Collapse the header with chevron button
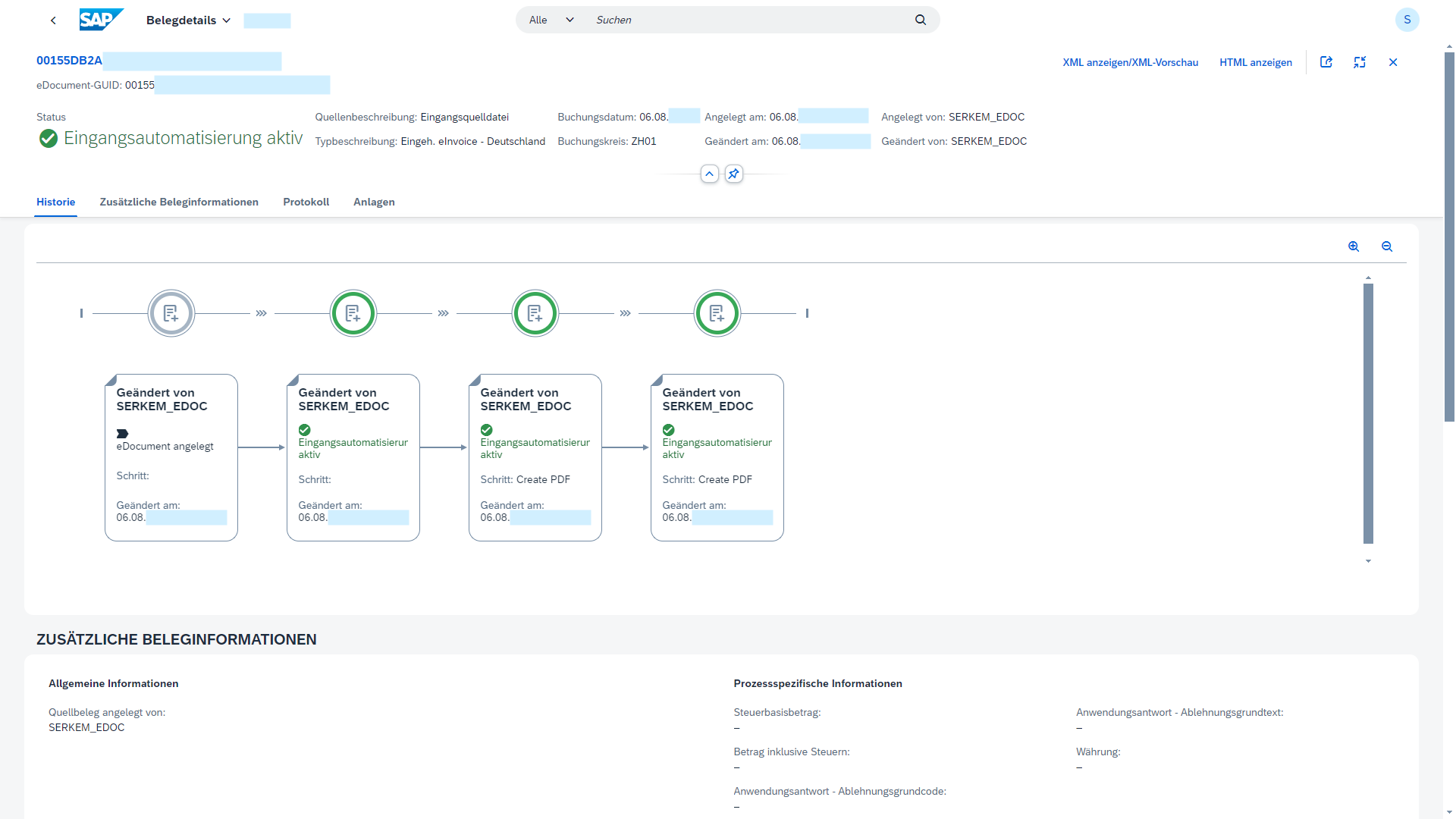1456x819 pixels. pyautogui.click(x=709, y=174)
